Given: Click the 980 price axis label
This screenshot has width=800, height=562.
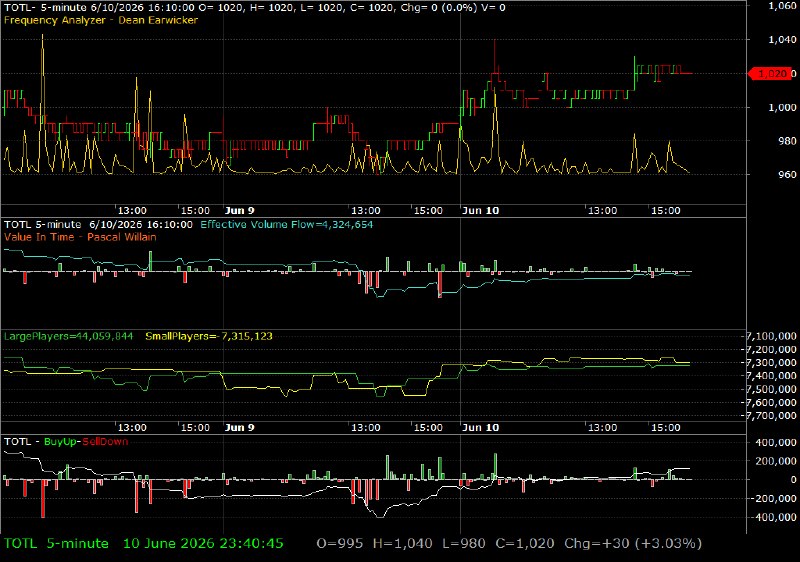Looking at the screenshot, I should click(x=787, y=141).
